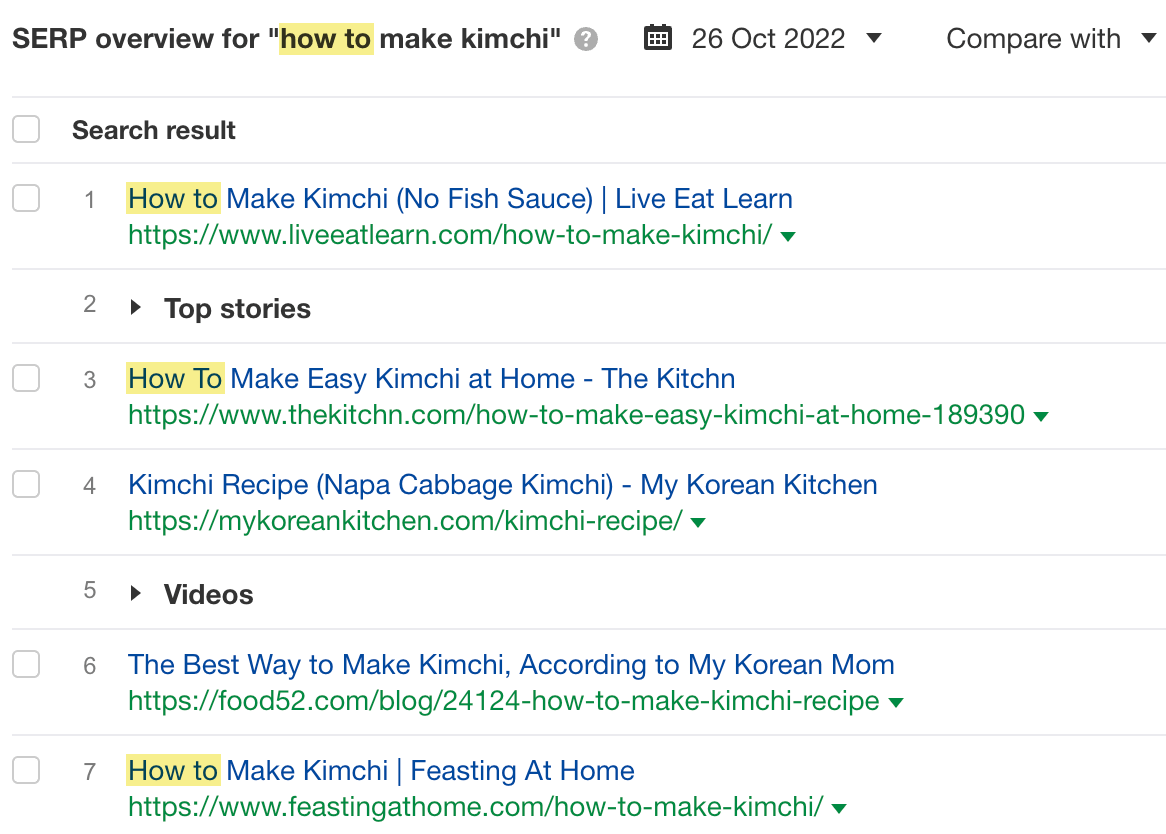Click caret icon next to mykoreankitchen.com URL
Screen dimensions: 1166x834
698,522
